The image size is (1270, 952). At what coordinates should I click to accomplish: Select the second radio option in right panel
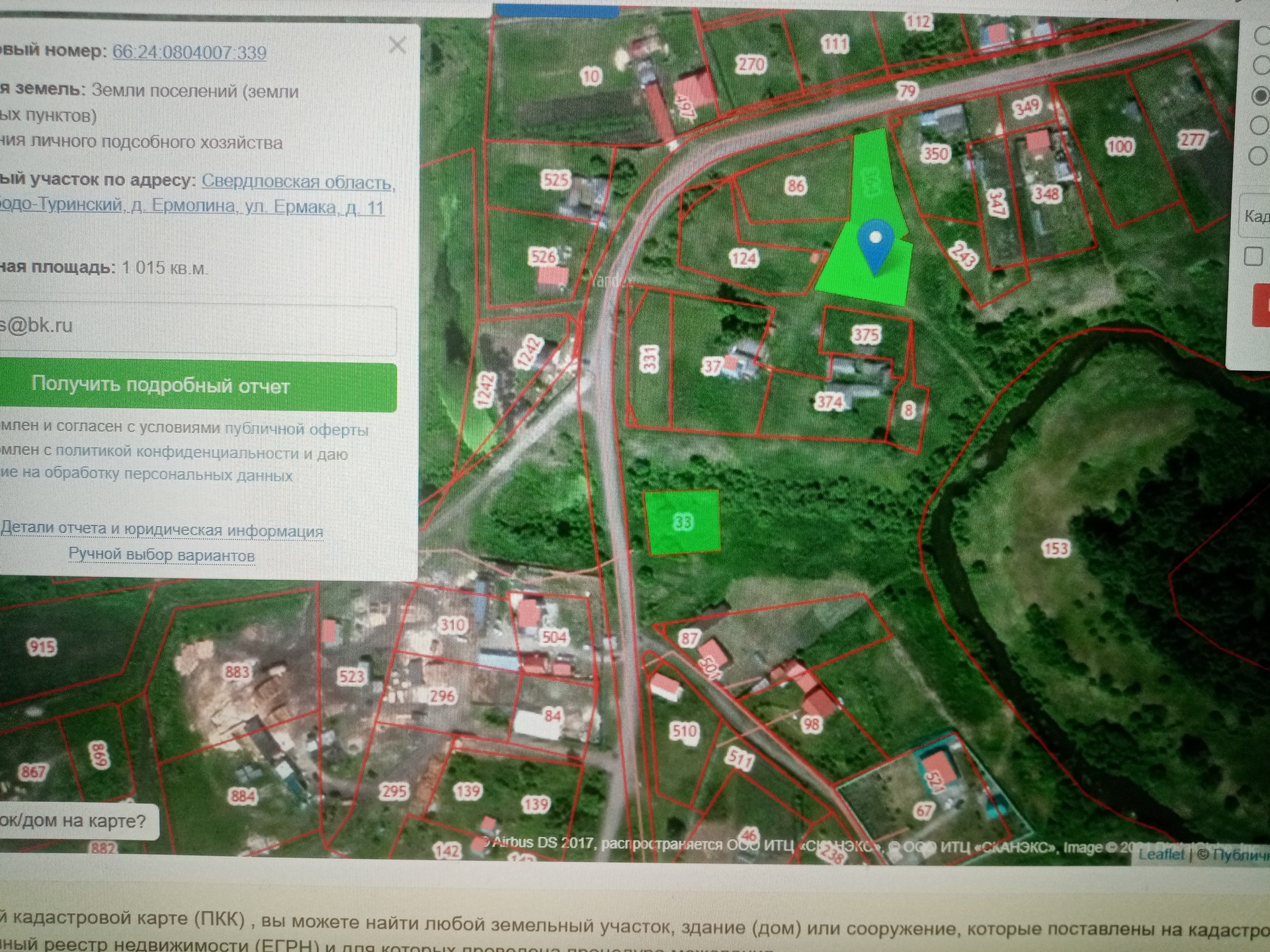point(1261,65)
